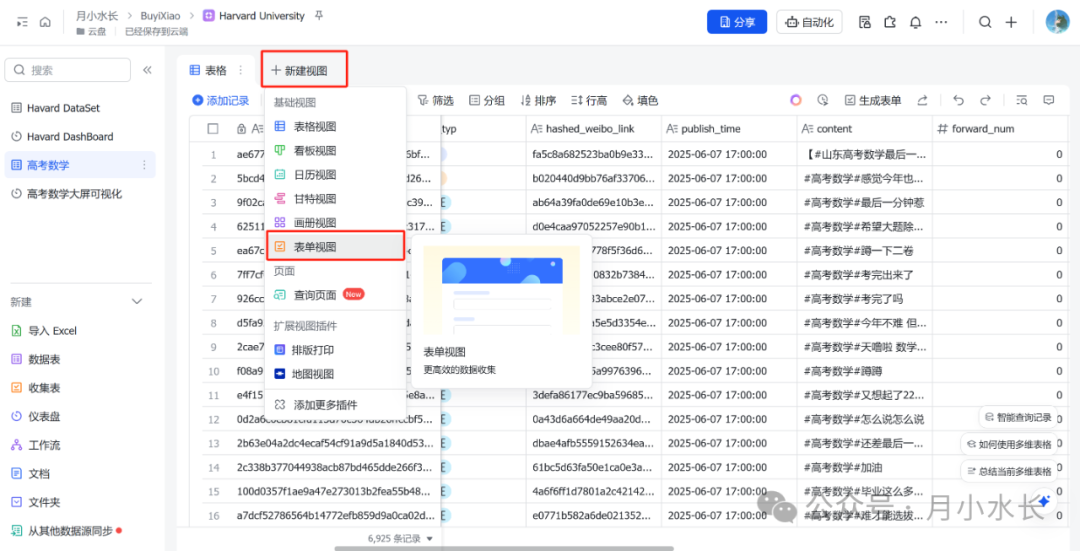
Task: Open 高考数学大屏可视化 in the sidebar
Action: tap(80, 194)
